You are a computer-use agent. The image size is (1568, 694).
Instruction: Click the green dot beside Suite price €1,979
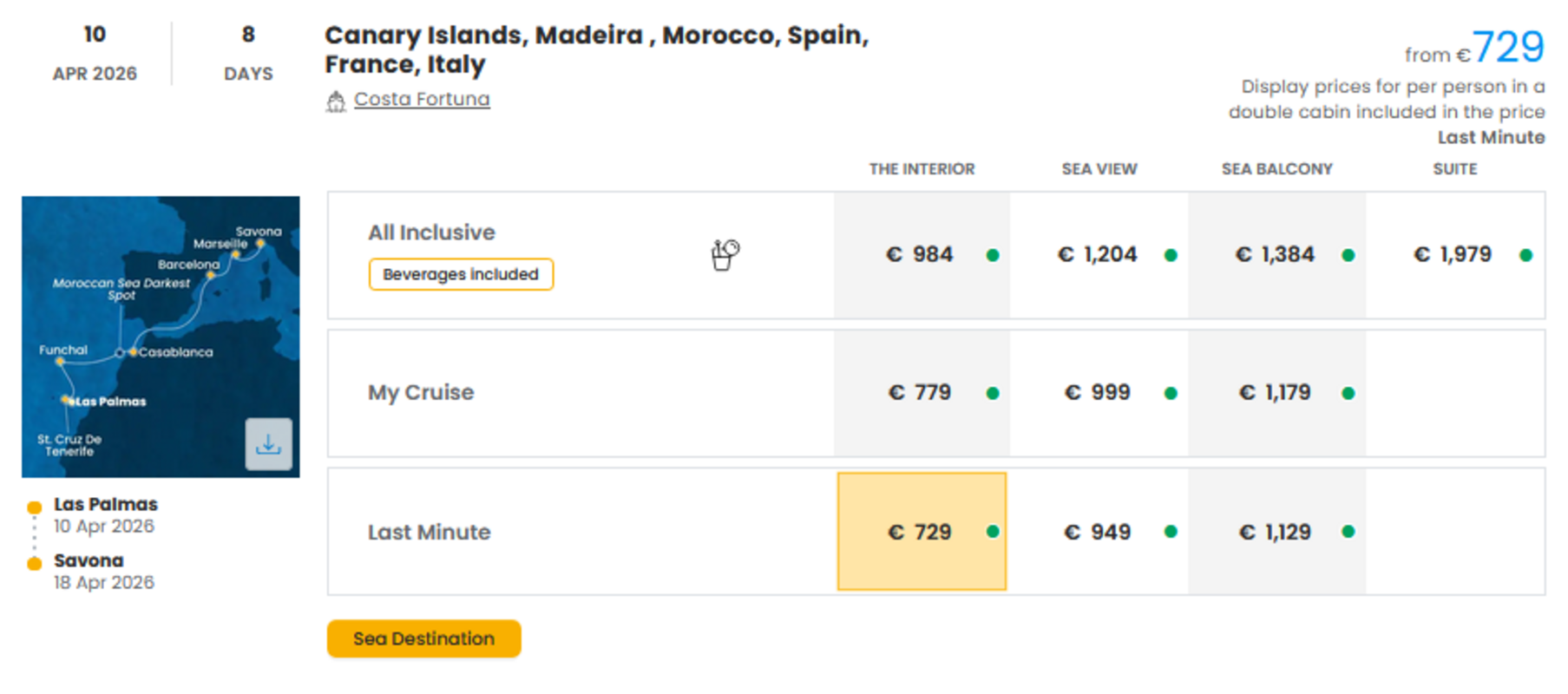coord(1527,254)
